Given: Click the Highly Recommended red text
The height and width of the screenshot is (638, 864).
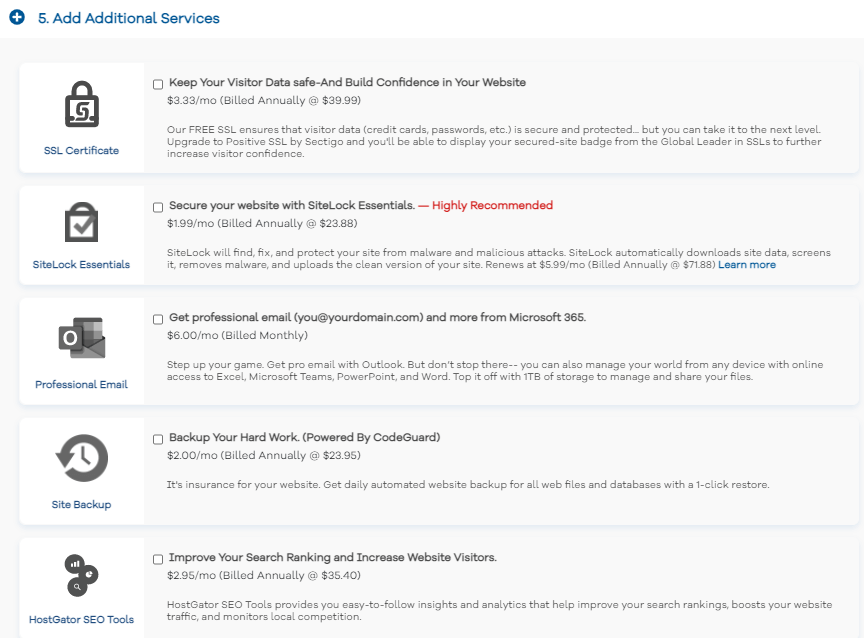Looking at the screenshot, I should click(x=492, y=206).
